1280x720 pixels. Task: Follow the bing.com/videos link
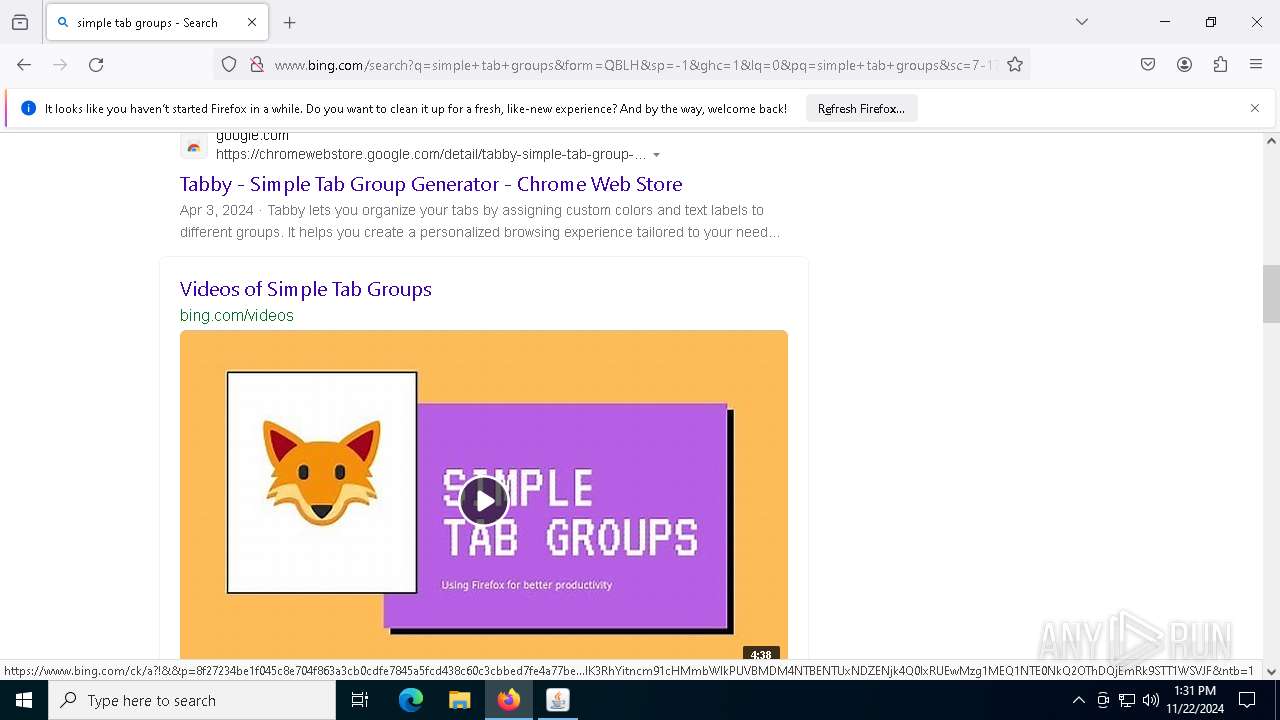click(237, 315)
